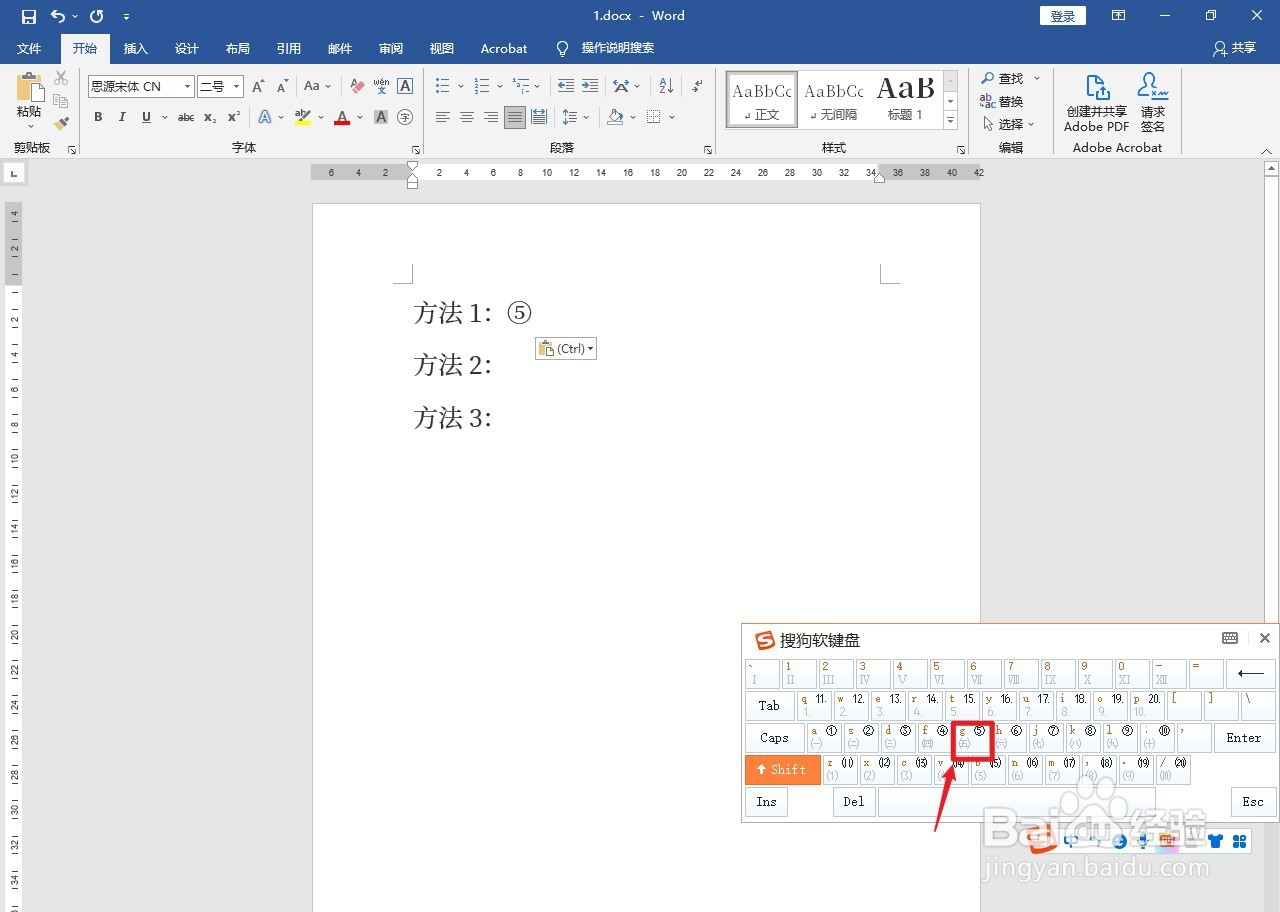Expand the styles gallery More arrow
This screenshot has width=1280, height=912.
[x=951, y=121]
